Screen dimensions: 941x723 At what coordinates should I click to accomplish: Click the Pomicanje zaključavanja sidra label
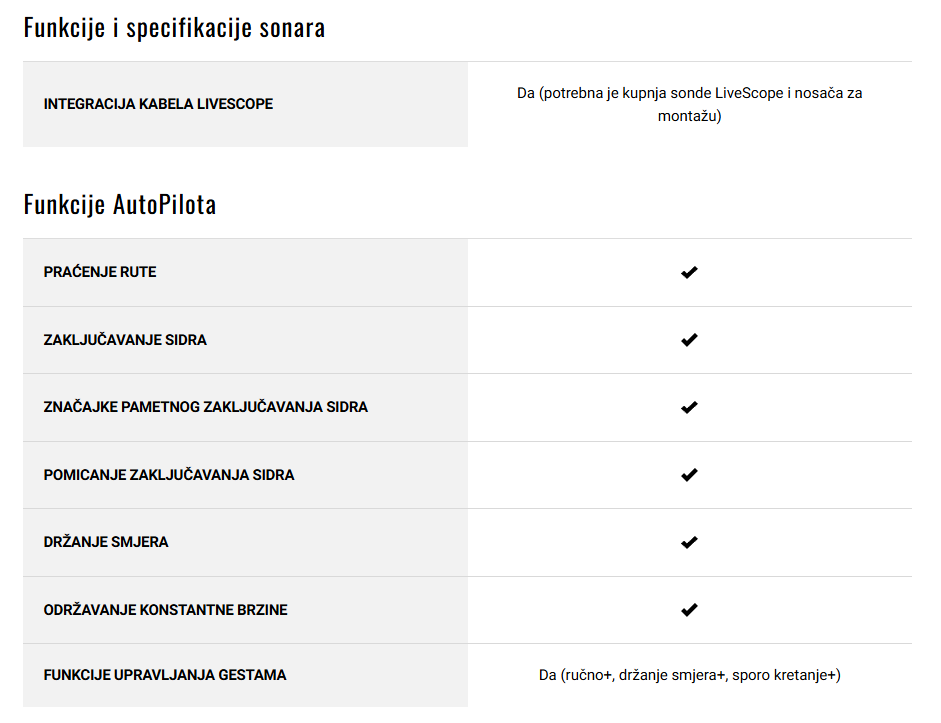[x=169, y=475]
